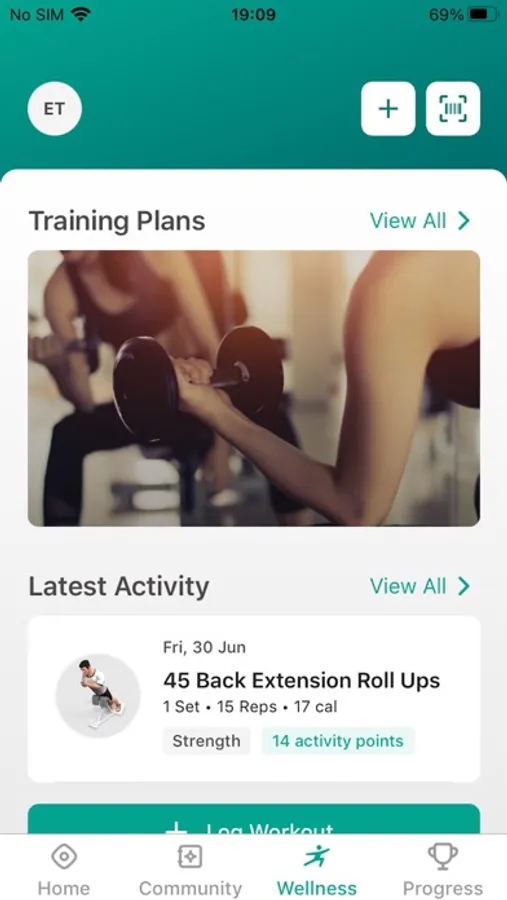Open 45 Back Extension Roll Ups activity
The image size is (507, 900).
(x=254, y=699)
